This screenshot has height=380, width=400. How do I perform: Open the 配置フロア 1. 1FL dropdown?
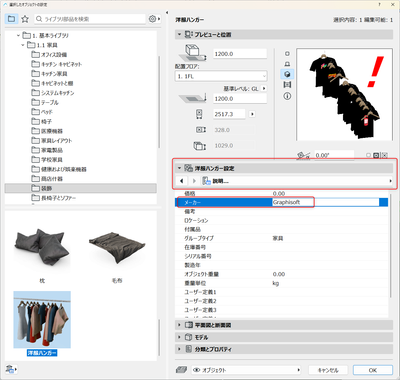point(221,76)
